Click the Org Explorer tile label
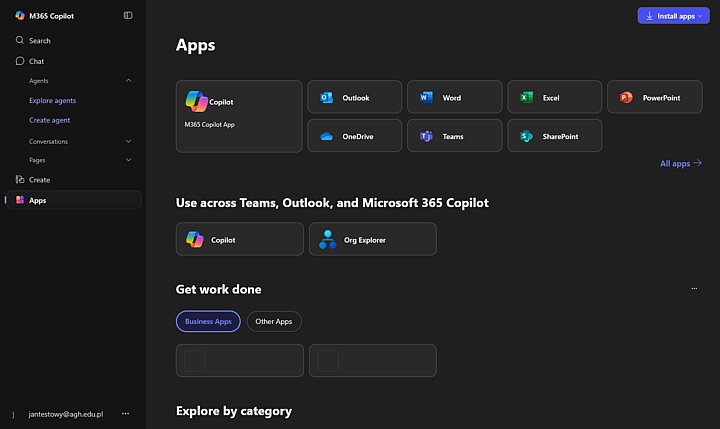 (x=365, y=240)
